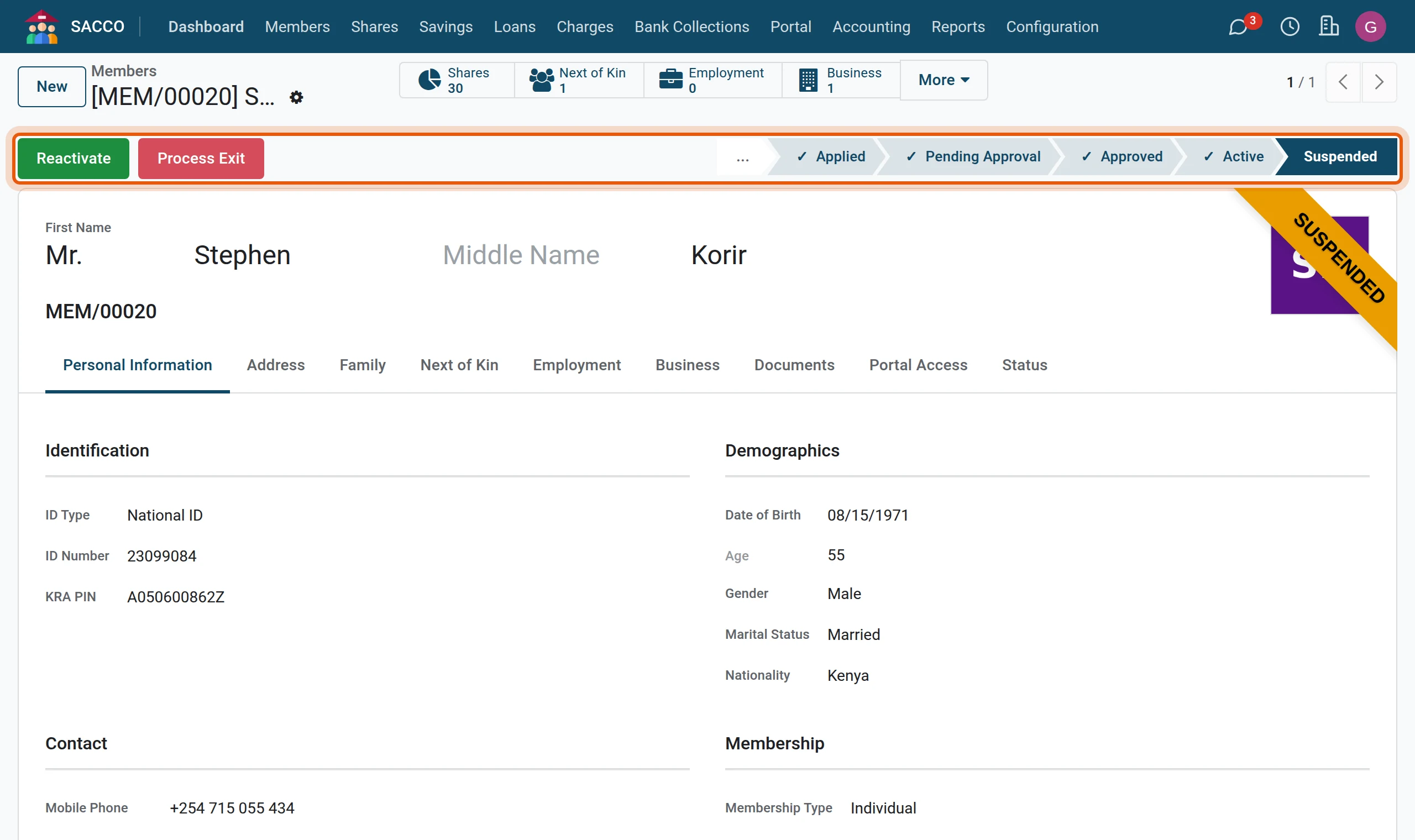
Task: Click the New button
Action: point(51,87)
